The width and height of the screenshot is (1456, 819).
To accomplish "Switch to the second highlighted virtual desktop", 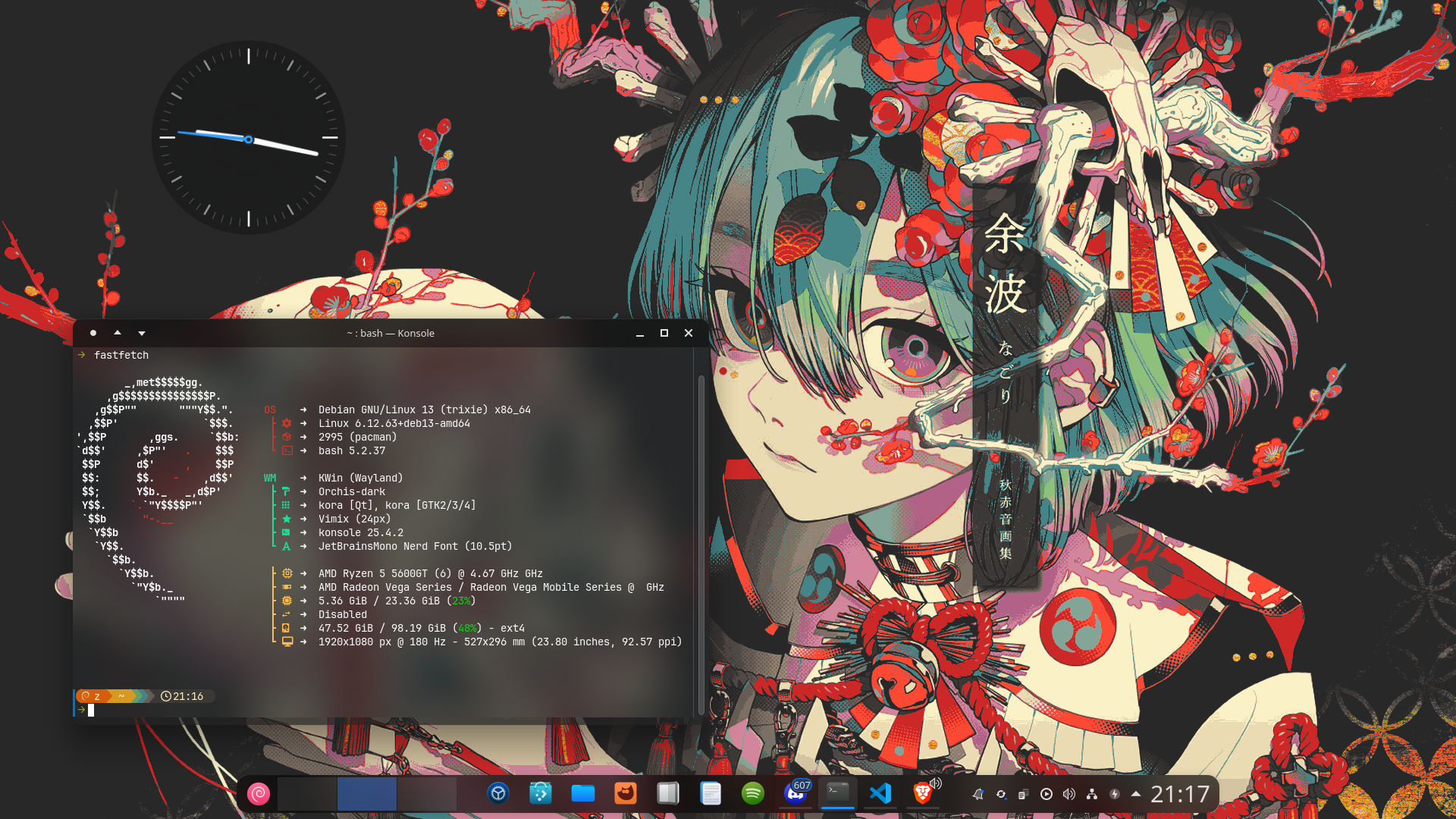I will pos(367,794).
